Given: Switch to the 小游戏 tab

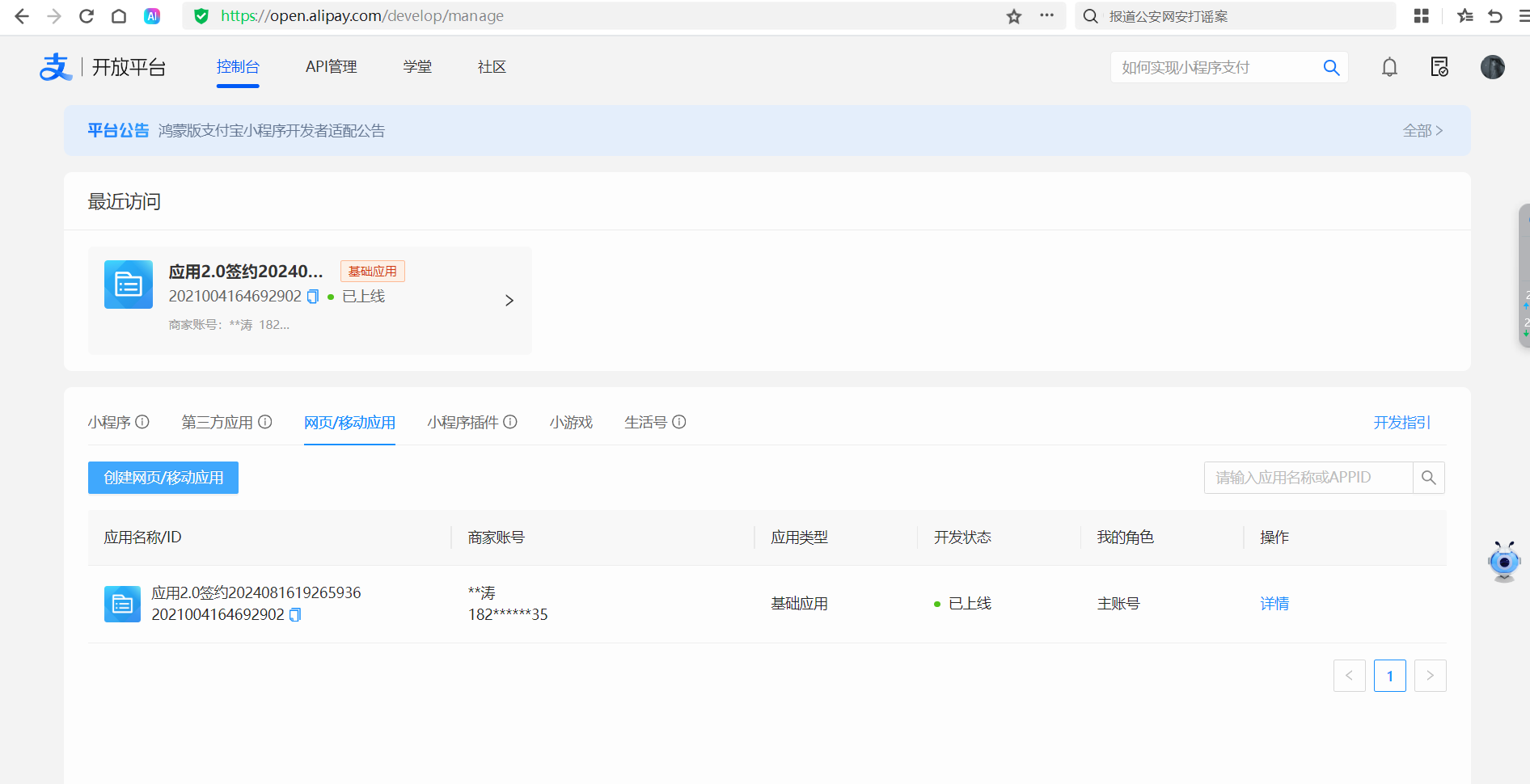Looking at the screenshot, I should coord(571,423).
